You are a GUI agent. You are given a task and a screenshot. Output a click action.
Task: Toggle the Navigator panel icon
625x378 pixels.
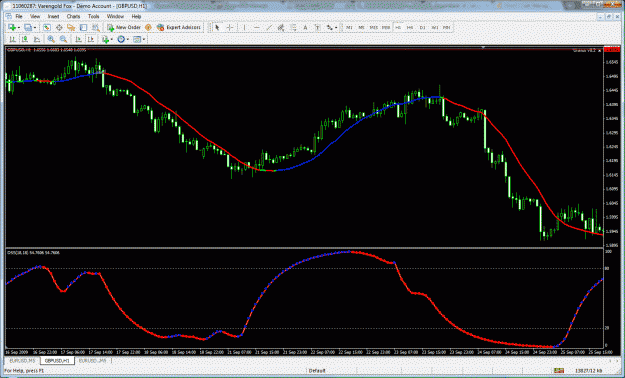[x=71, y=28]
